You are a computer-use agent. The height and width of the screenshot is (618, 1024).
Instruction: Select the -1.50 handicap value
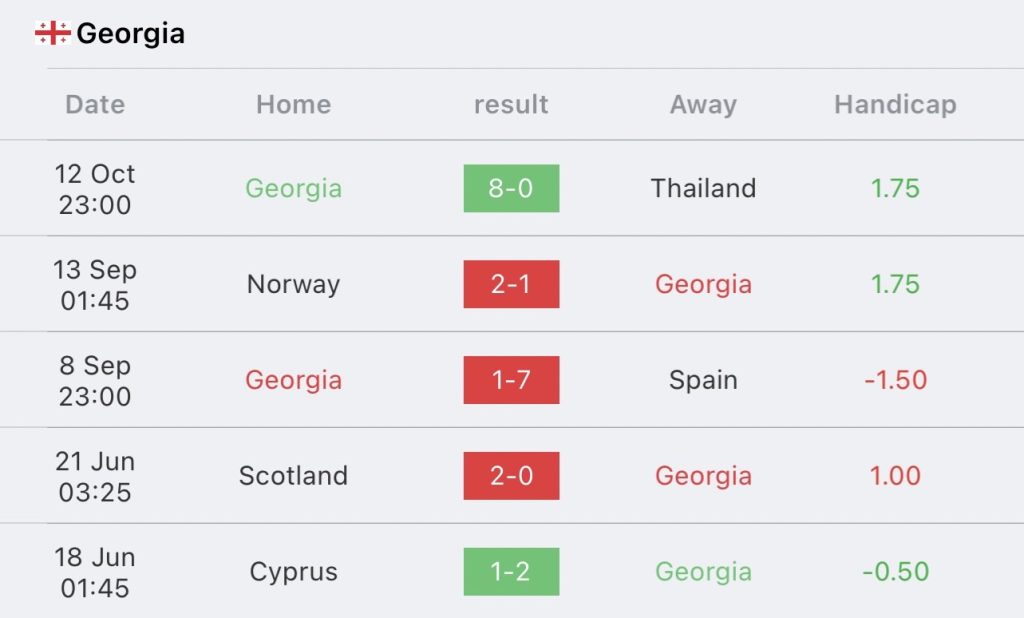pos(895,380)
